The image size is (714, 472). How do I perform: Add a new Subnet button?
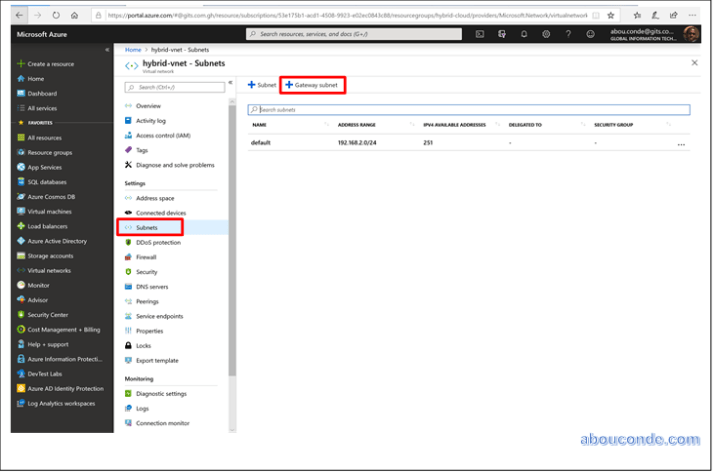262,85
